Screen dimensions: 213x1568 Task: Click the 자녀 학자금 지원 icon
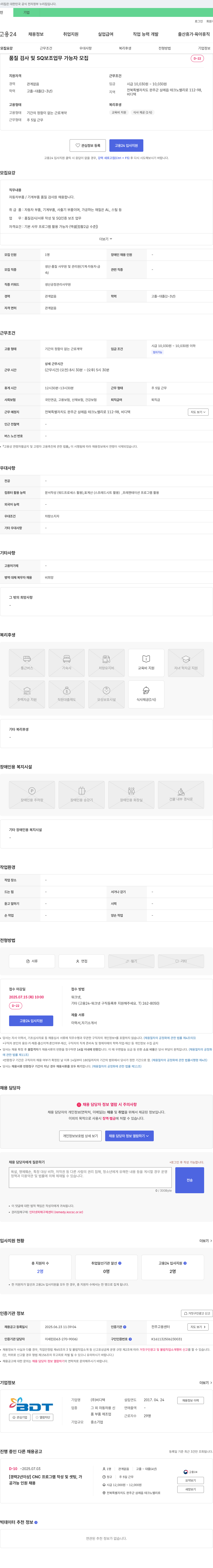pyautogui.click(x=186, y=663)
